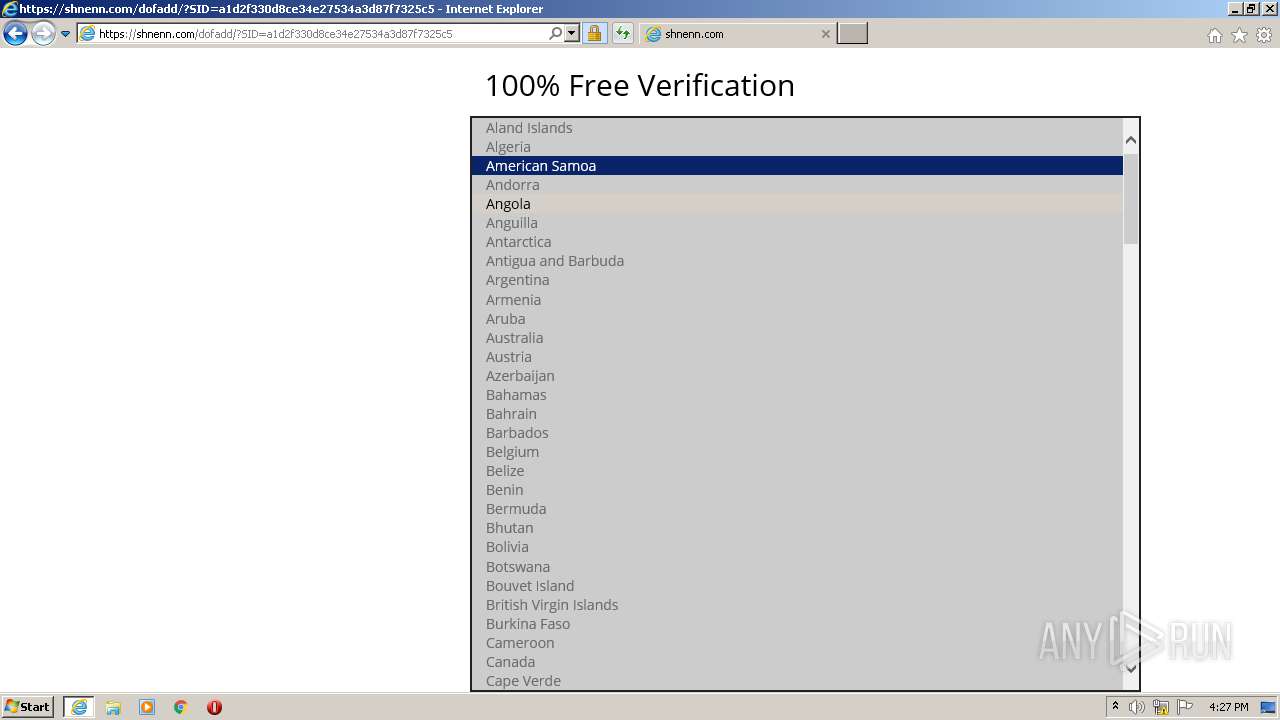Viewport: 1280px width, 720px height.
Task: Pick Anguilla in the country list
Action: coord(797,223)
